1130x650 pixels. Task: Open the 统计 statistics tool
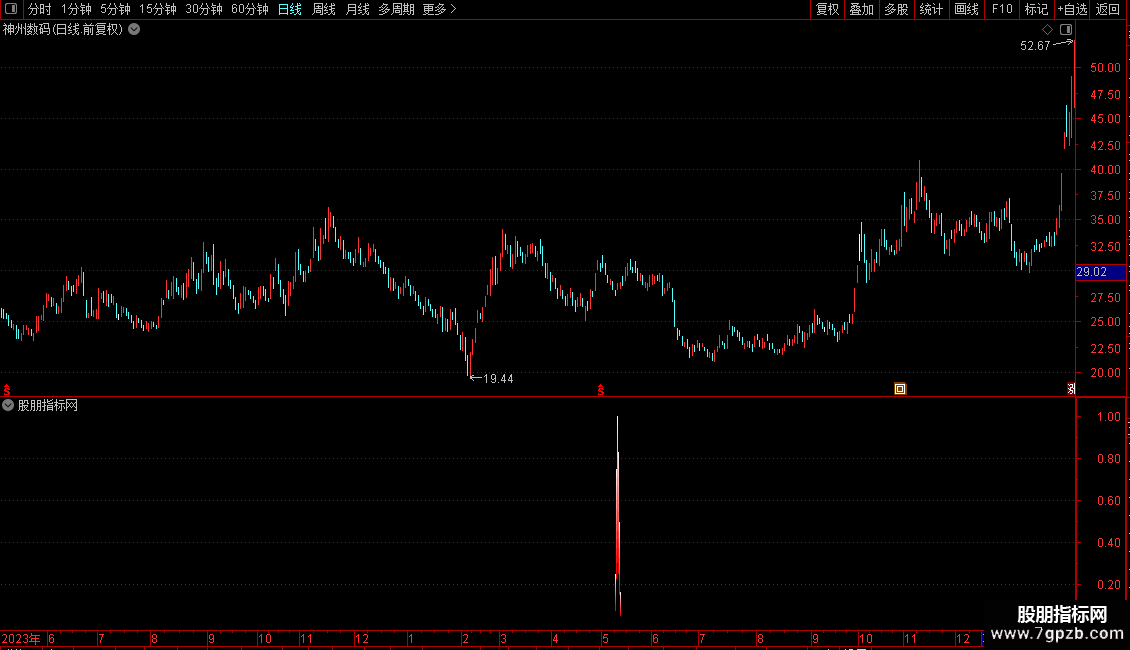pyautogui.click(x=930, y=9)
